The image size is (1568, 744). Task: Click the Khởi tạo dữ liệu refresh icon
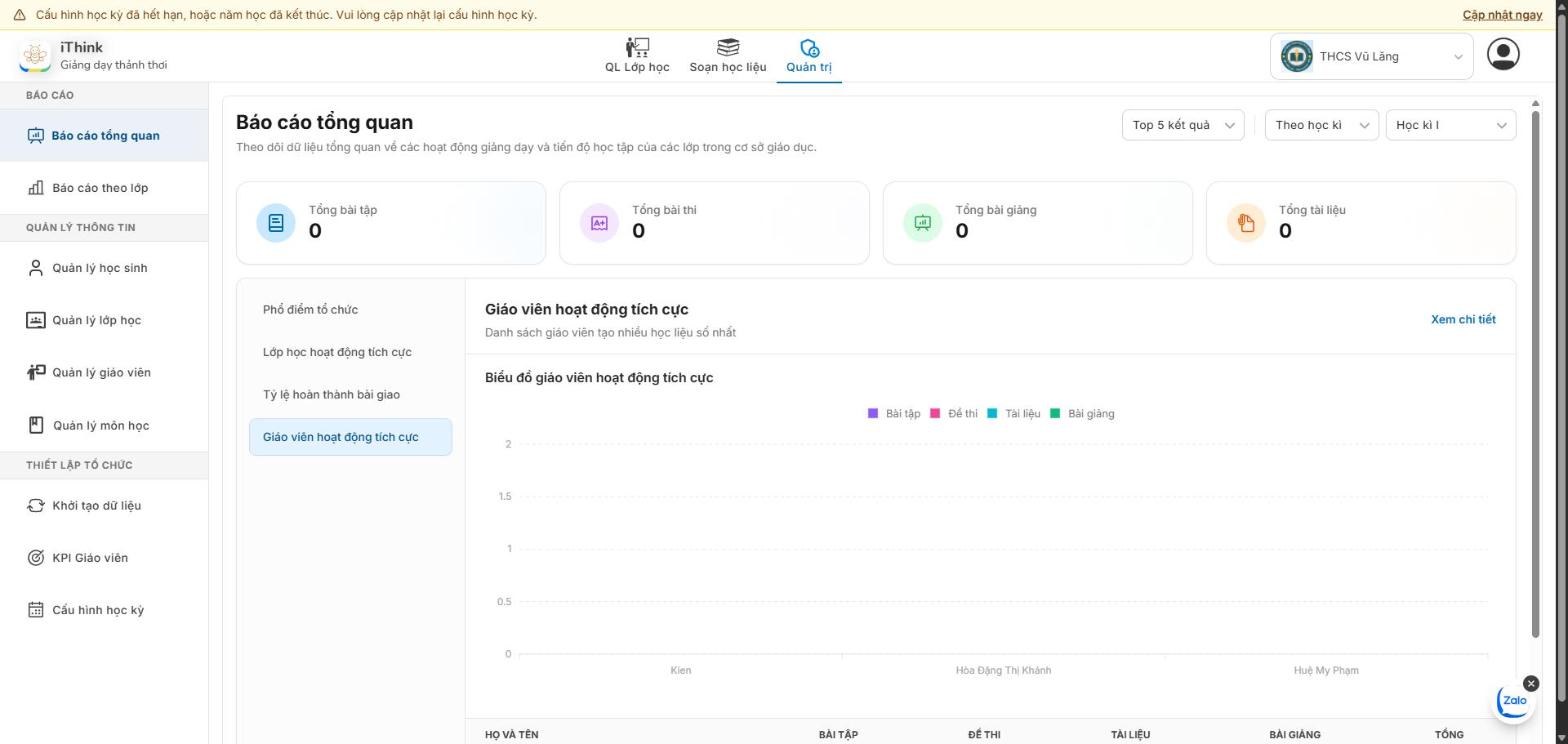click(x=36, y=505)
